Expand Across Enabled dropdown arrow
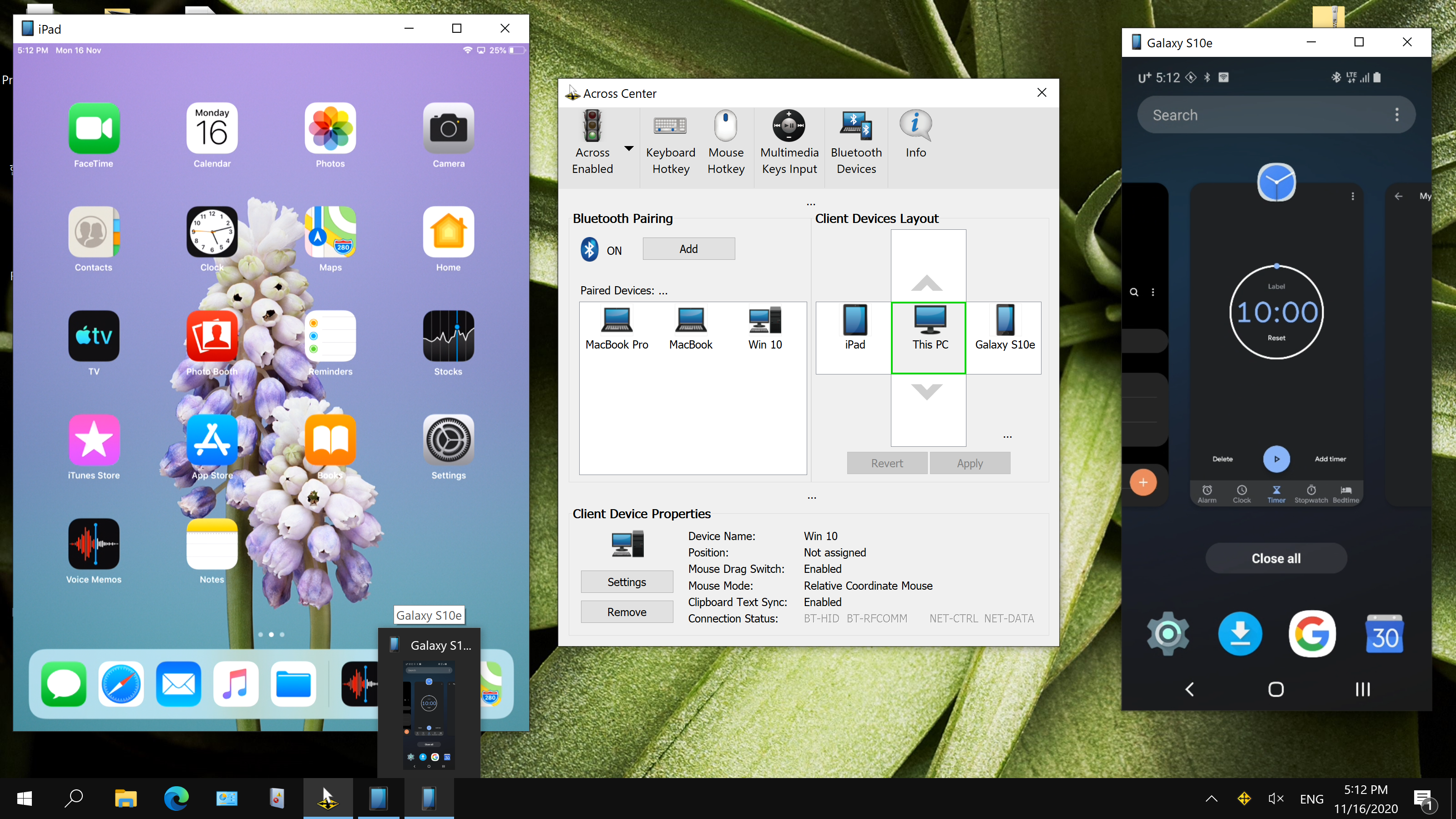The image size is (1456, 819). coord(628,148)
